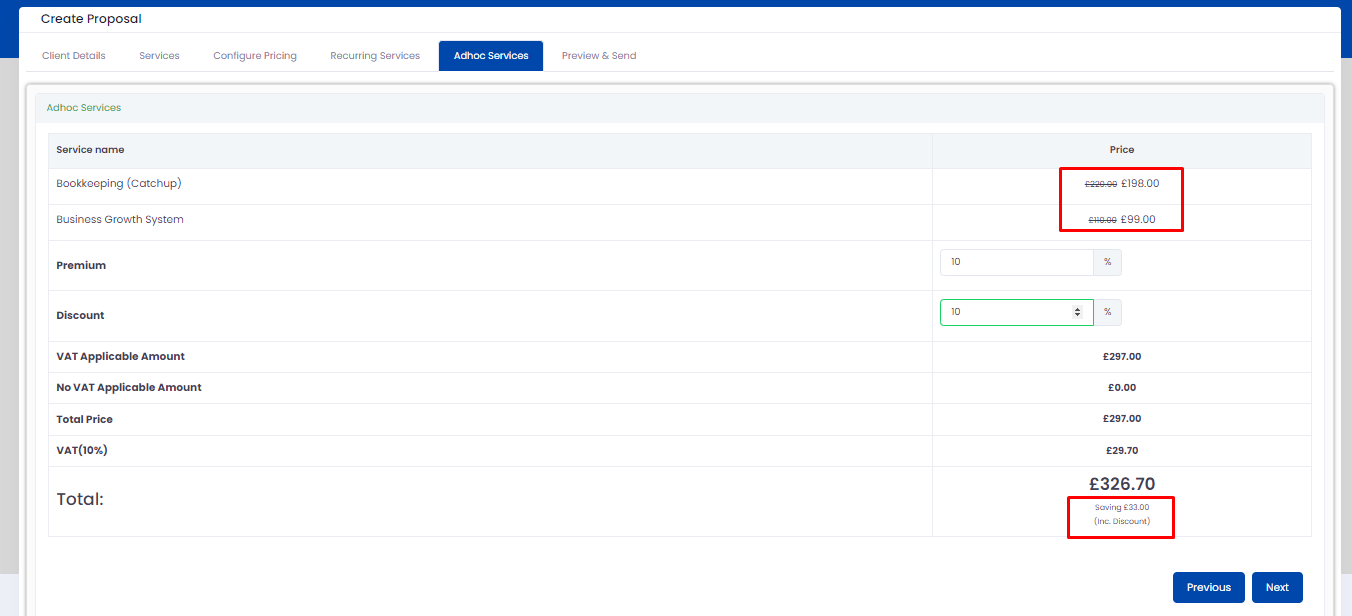Click the Previous button
The height and width of the screenshot is (616, 1352).
tap(1209, 587)
